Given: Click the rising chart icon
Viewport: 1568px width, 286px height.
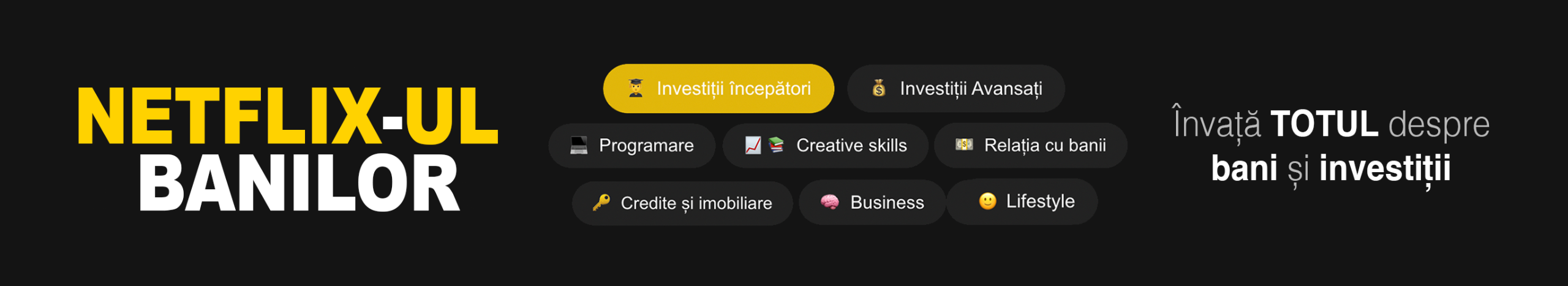Looking at the screenshot, I should tap(753, 145).
